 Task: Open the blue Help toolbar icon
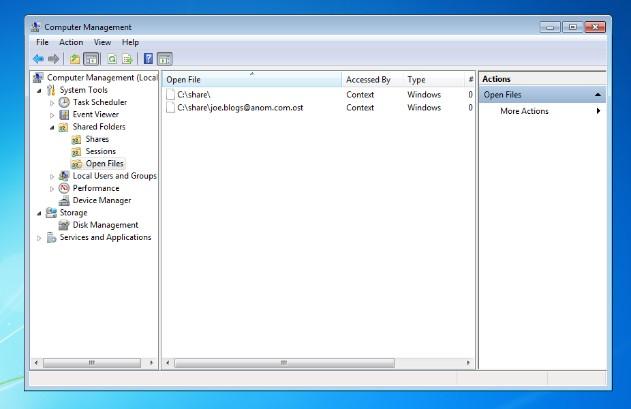pyautogui.click(x=148, y=59)
